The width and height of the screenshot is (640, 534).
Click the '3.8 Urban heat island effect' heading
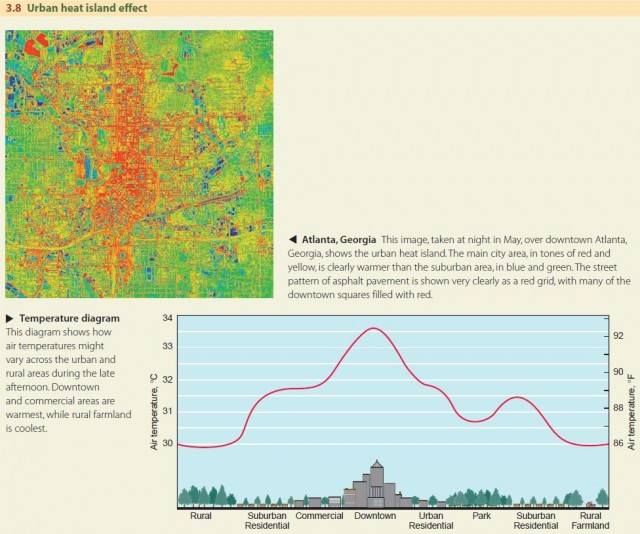(x=77, y=8)
